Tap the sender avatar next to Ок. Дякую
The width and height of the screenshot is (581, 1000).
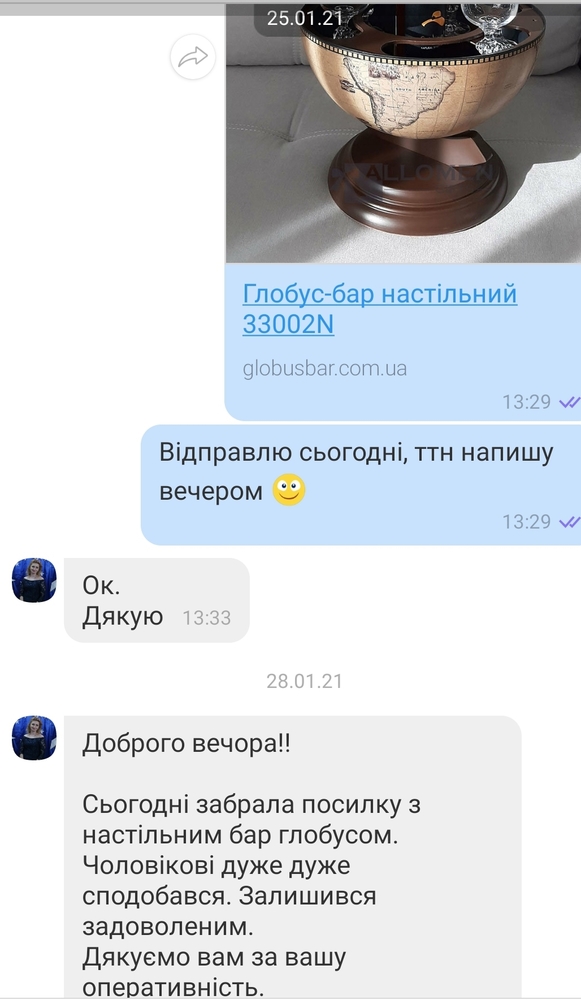click(34, 580)
